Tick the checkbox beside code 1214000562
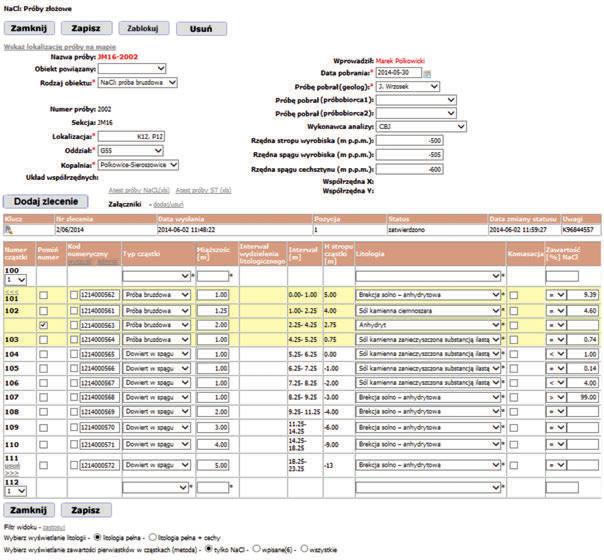 point(74,295)
